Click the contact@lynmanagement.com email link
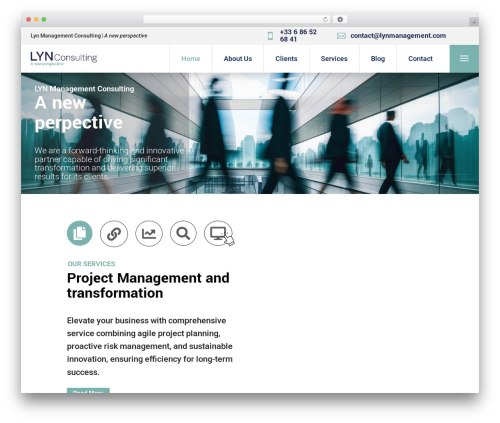500x423 pixels. pyautogui.click(x=398, y=36)
